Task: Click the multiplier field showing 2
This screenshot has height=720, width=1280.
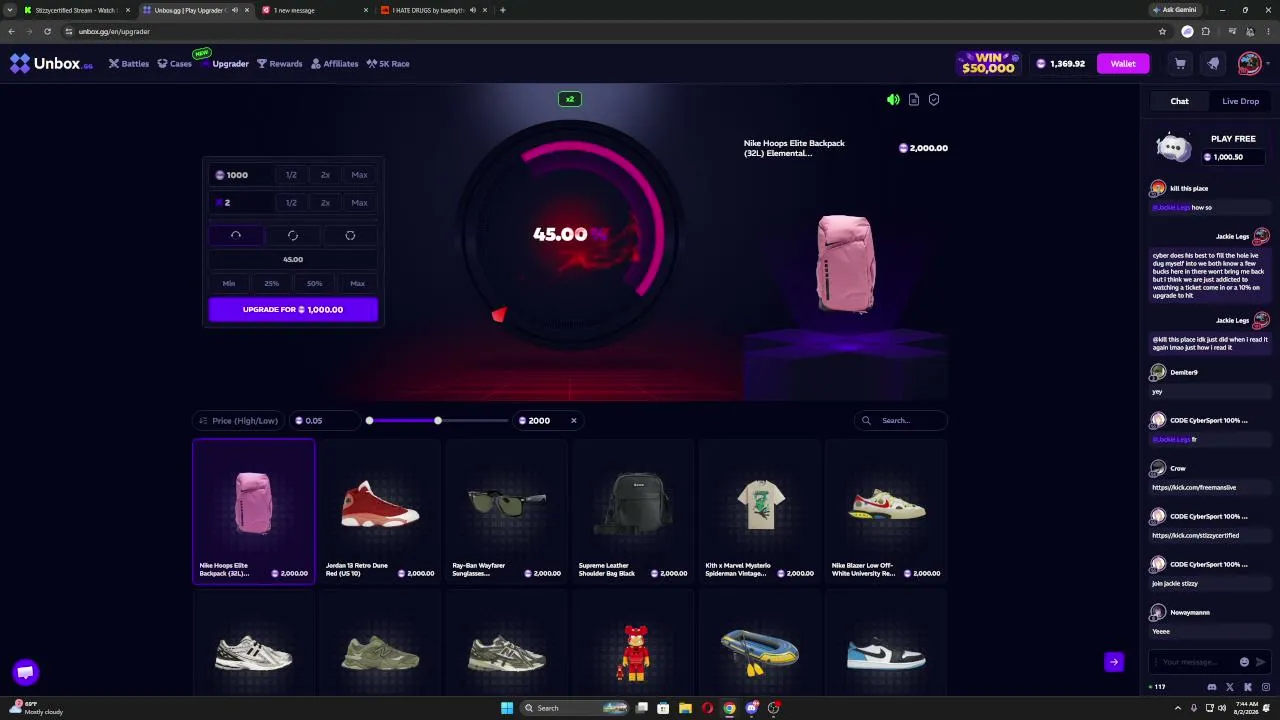Action: (240, 203)
